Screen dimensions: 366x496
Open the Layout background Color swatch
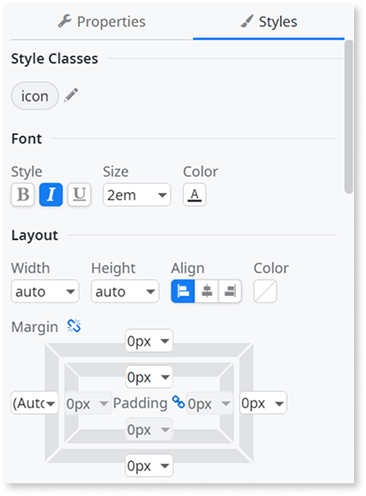click(265, 292)
